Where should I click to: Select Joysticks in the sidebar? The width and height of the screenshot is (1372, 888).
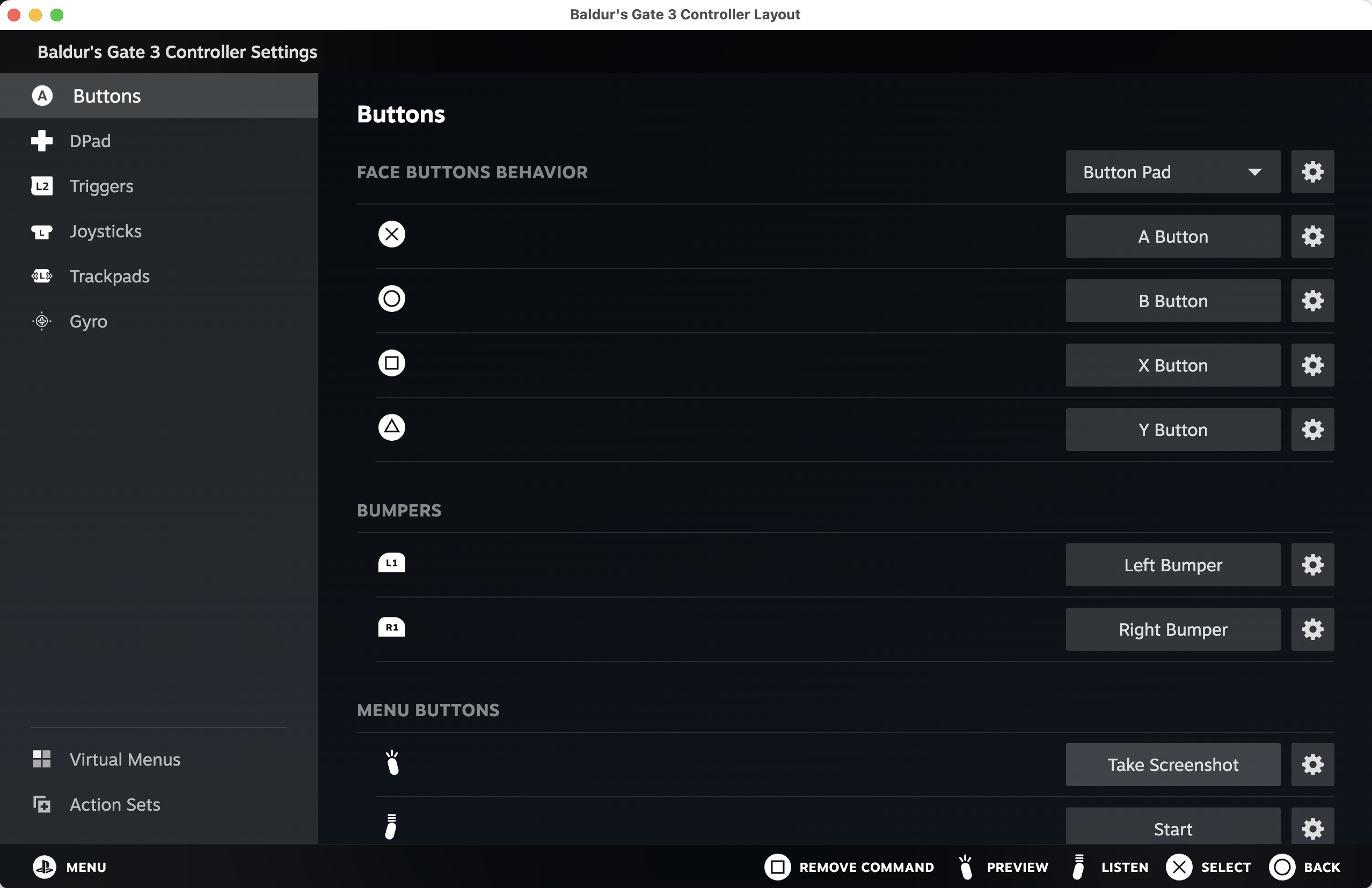coord(106,231)
